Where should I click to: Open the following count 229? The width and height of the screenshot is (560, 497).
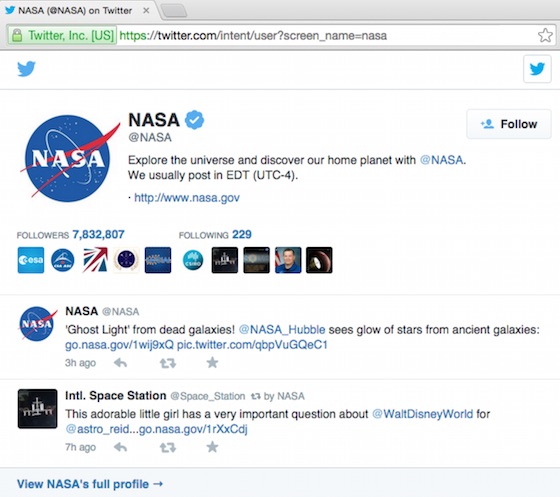coord(242,234)
